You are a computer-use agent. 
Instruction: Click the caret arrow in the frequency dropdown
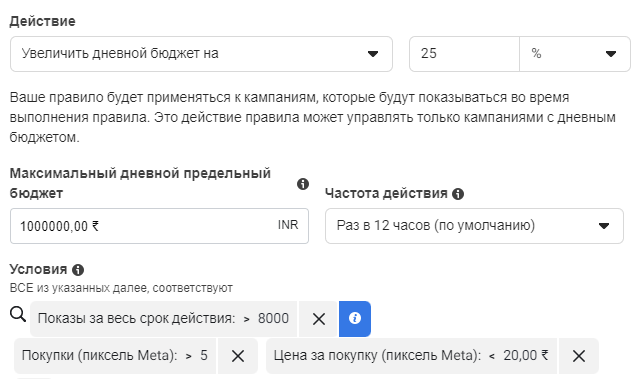[604, 226]
